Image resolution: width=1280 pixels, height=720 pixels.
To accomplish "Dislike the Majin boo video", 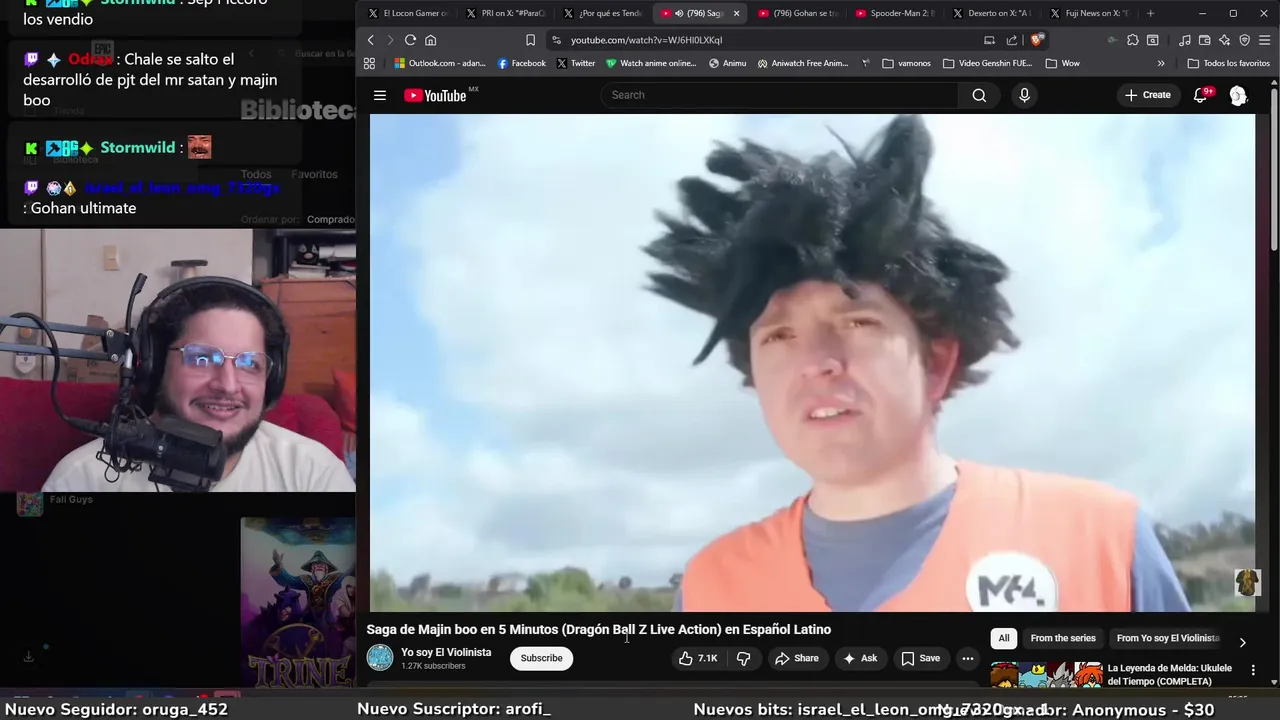I will tap(743, 658).
